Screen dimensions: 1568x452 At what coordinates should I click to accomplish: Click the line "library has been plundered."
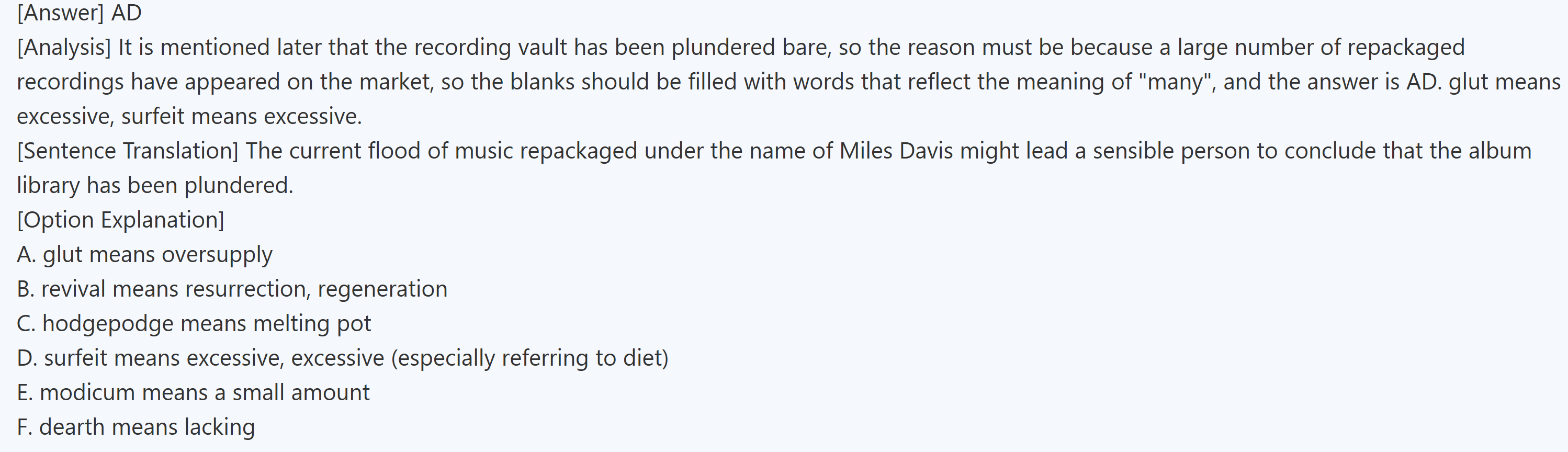point(155,186)
